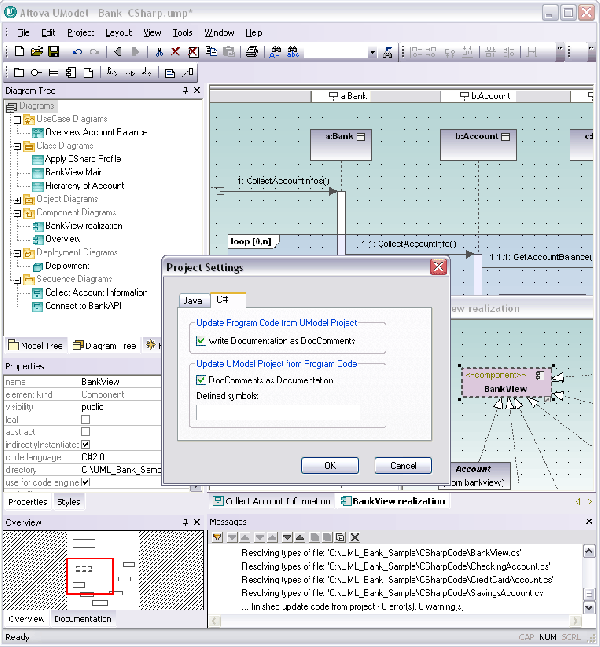Click the Save icon in toolbar
600x647 pixels.
(x=54, y=51)
